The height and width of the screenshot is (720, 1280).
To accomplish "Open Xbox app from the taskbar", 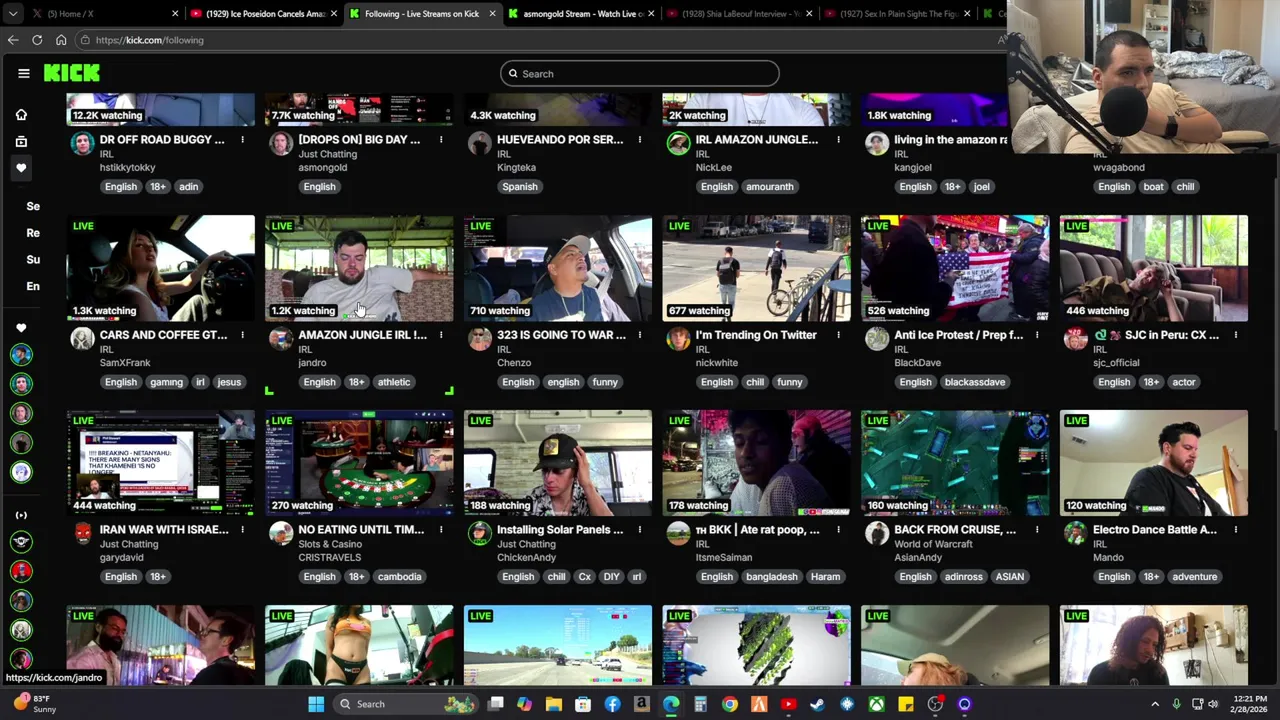I will point(876,704).
